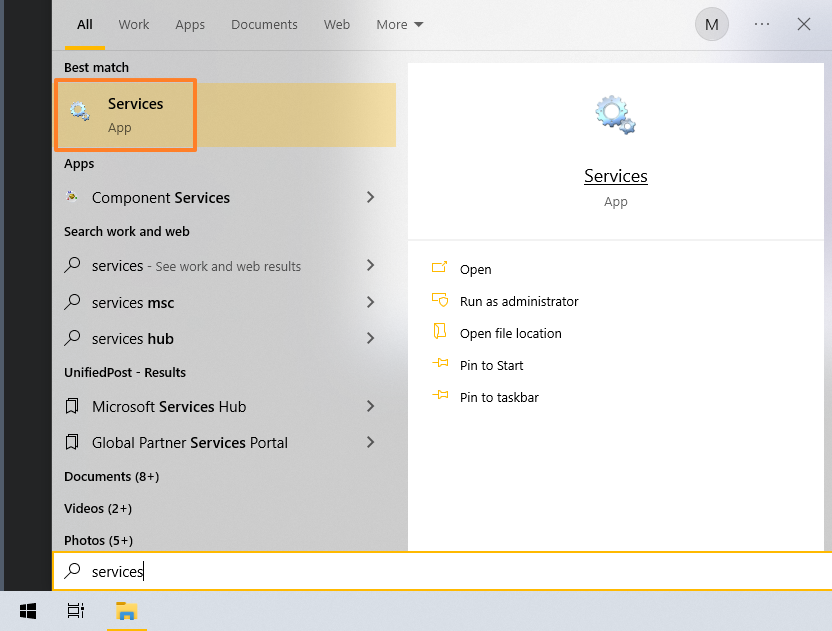
Task: Click the magnifier icon beside 'services hub'
Action: click(x=72, y=339)
